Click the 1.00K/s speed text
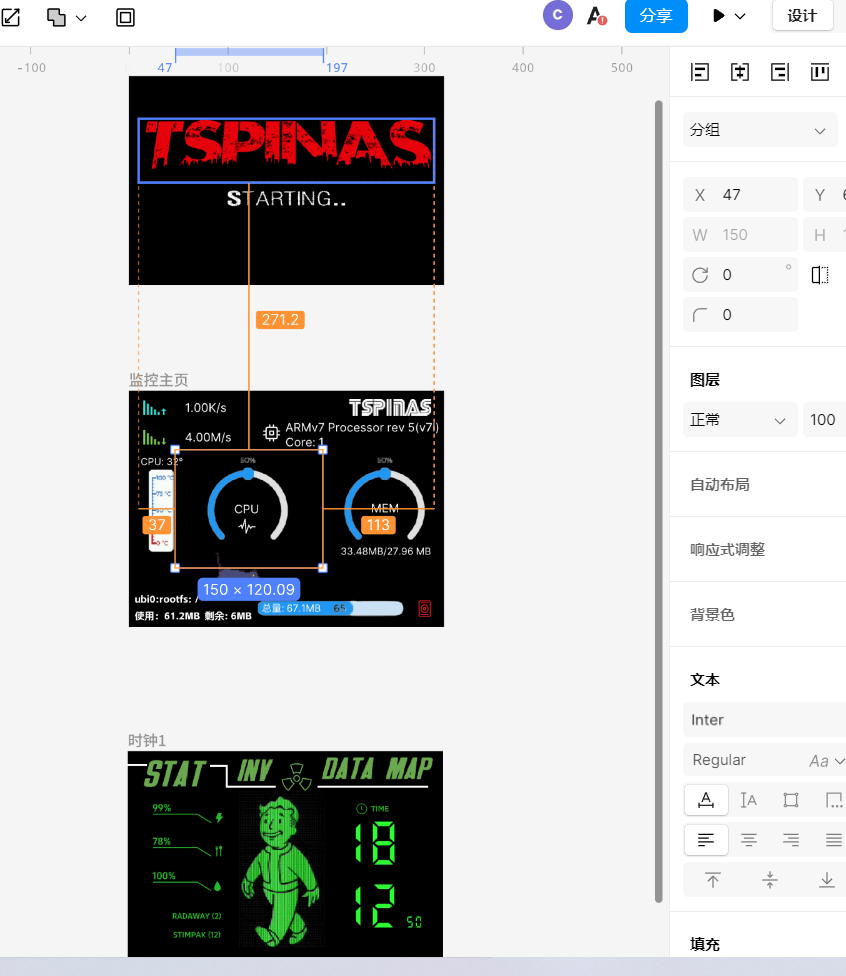 pos(205,408)
